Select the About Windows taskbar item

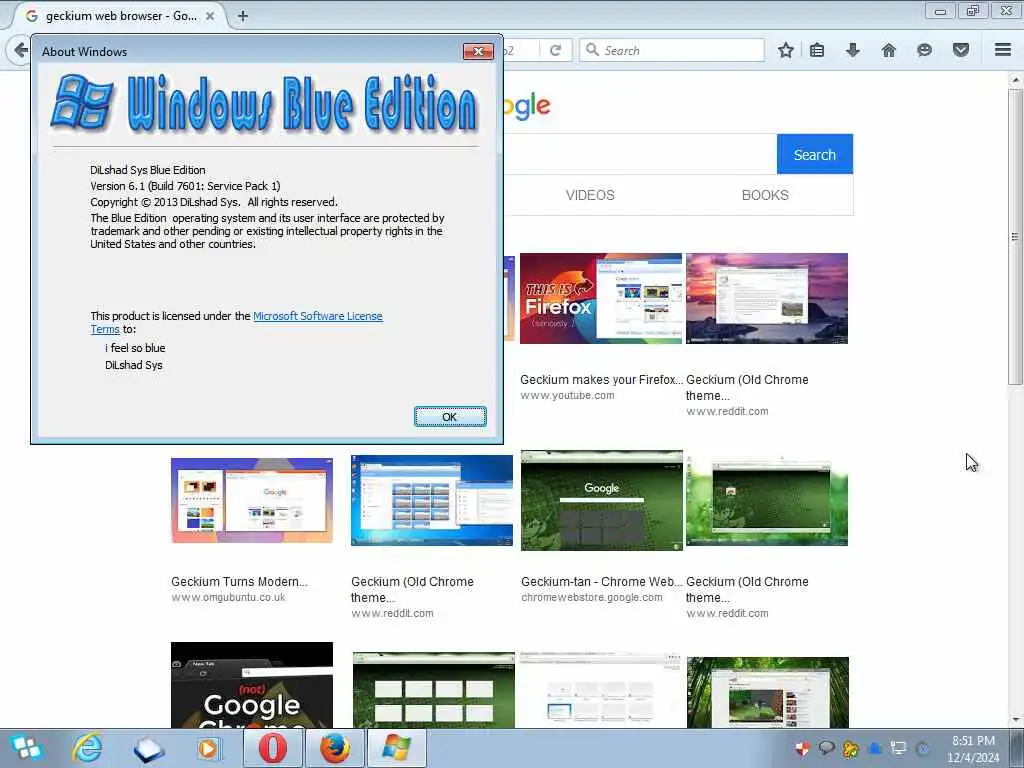[396, 748]
